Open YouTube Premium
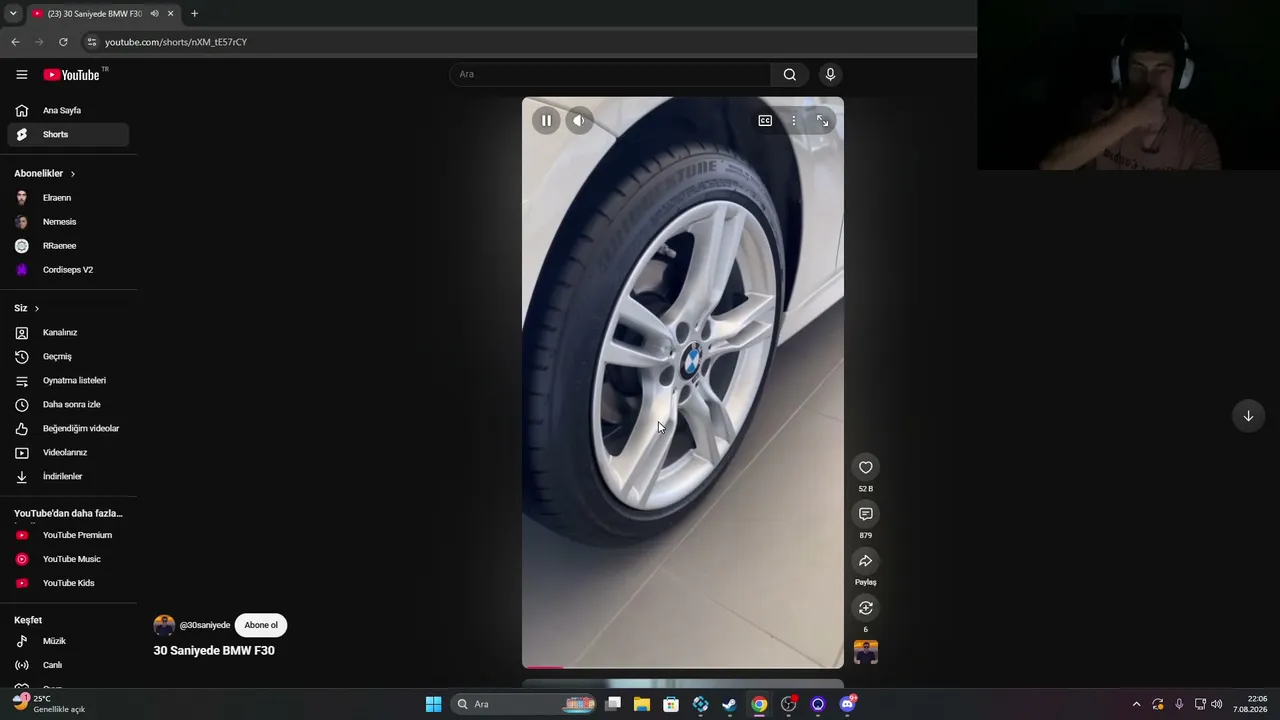 click(68, 535)
